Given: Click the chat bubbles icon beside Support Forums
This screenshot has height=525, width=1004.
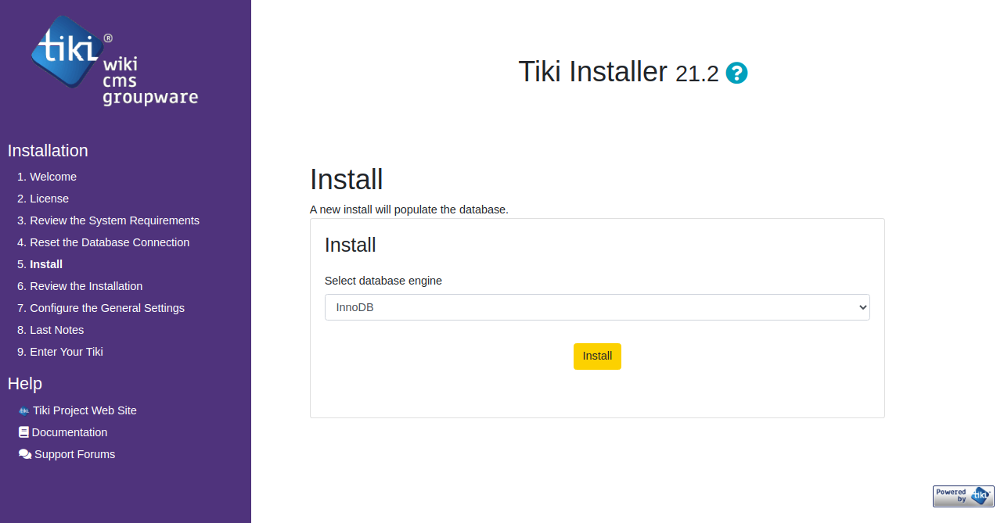Looking at the screenshot, I should 25,455.
